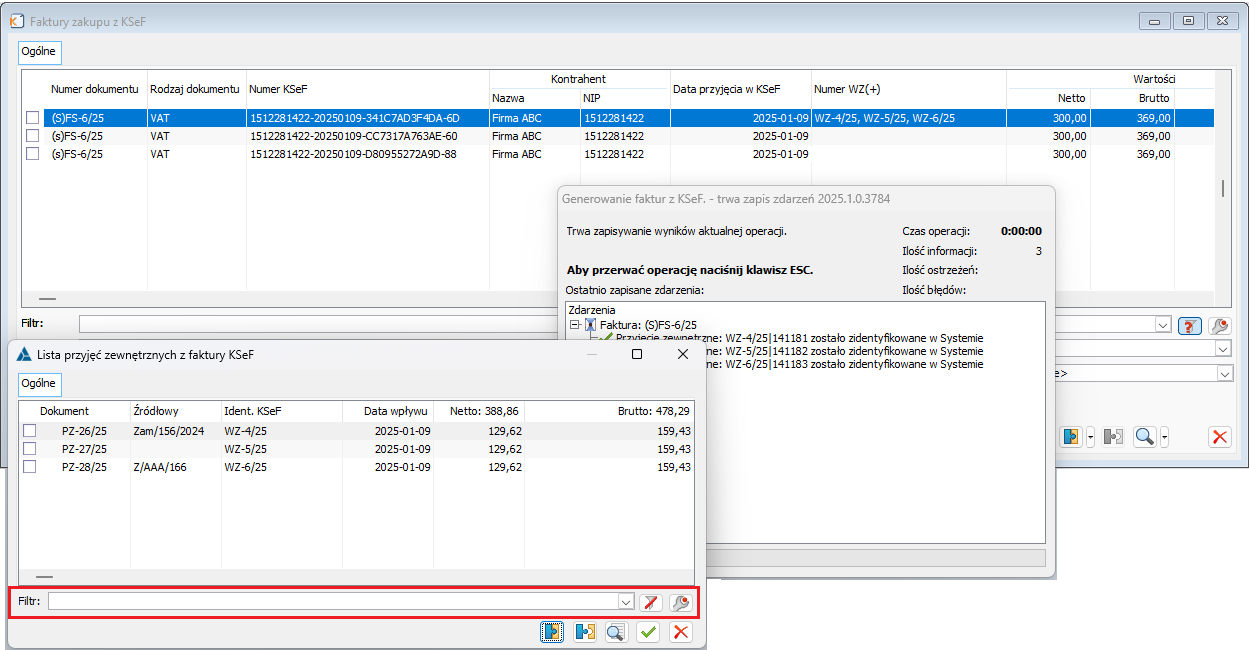
Task: Click into the Filtr input field in PZ list
Action: tap(333, 602)
